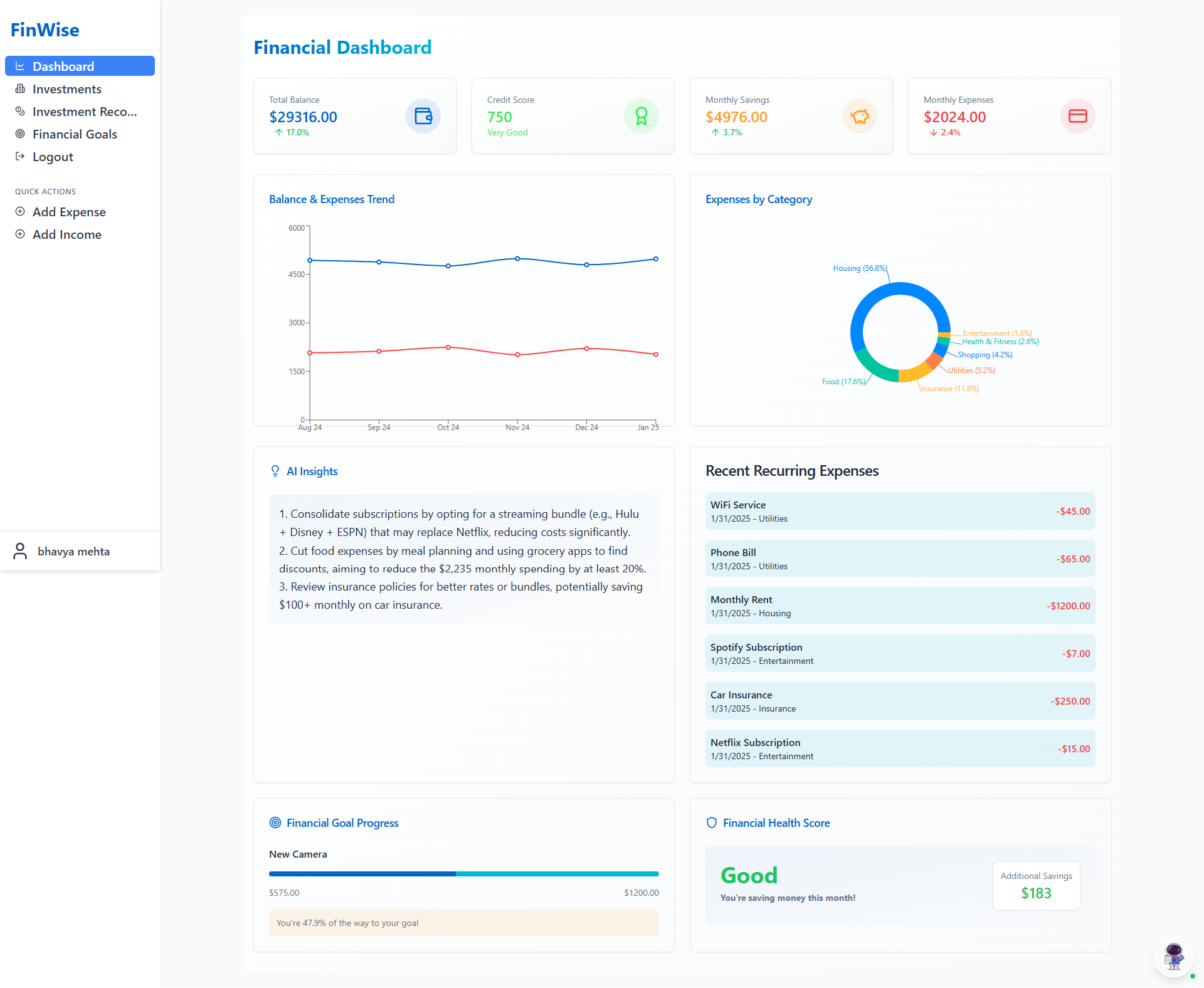Viewport: 1204px width, 988px height.
Task: Click the piggy bank icon in Monthly Savings
Action: tap(859, 116)
